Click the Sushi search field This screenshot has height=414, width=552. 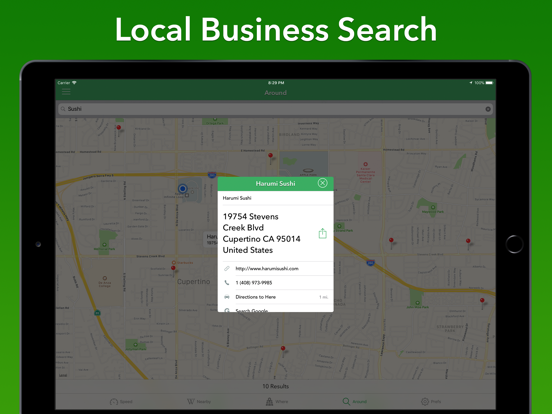(275, 109)
